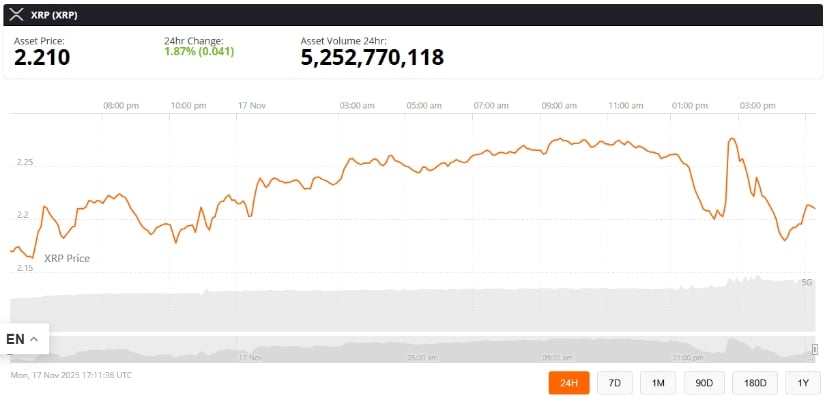Expand the language chevron arrow beside EN
Screen dimensions: 825x402
click(x=35, y=339)
